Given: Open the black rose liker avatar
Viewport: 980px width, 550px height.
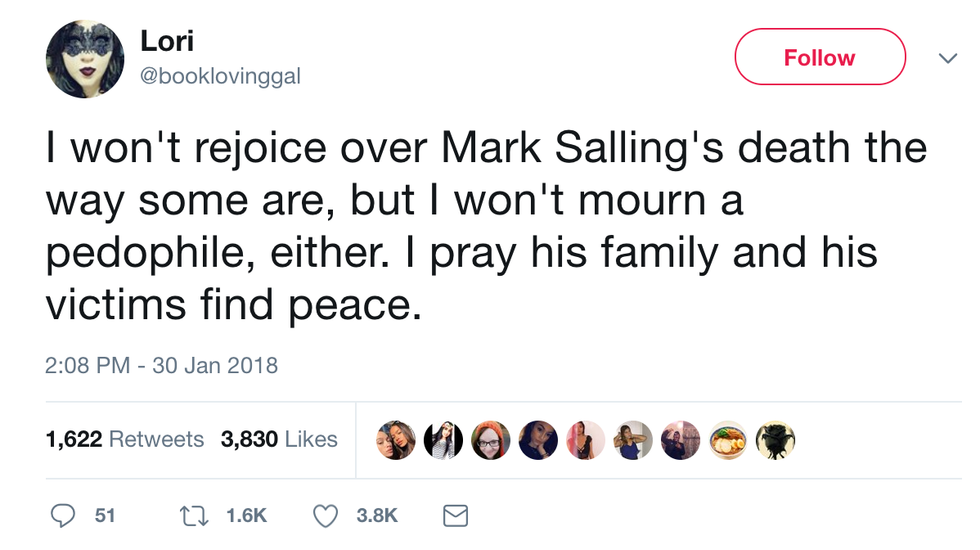Looking at the screenshot, I should tap(775, 440).
